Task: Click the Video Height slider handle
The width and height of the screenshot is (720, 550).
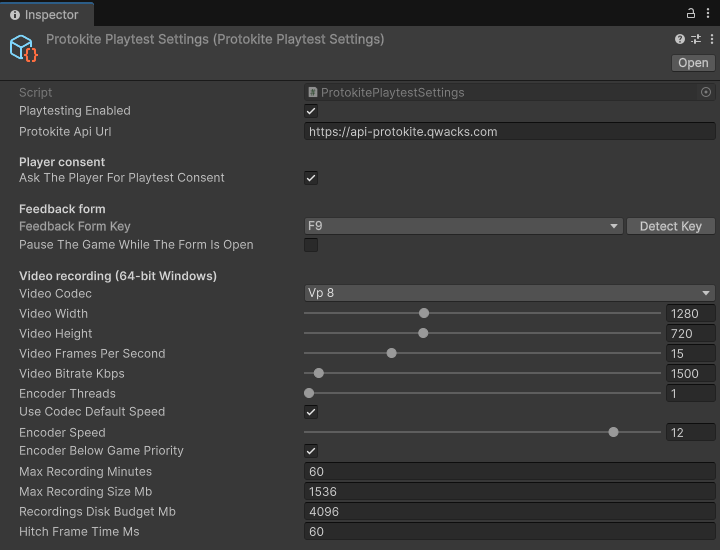Action: [x=423, y=333]
